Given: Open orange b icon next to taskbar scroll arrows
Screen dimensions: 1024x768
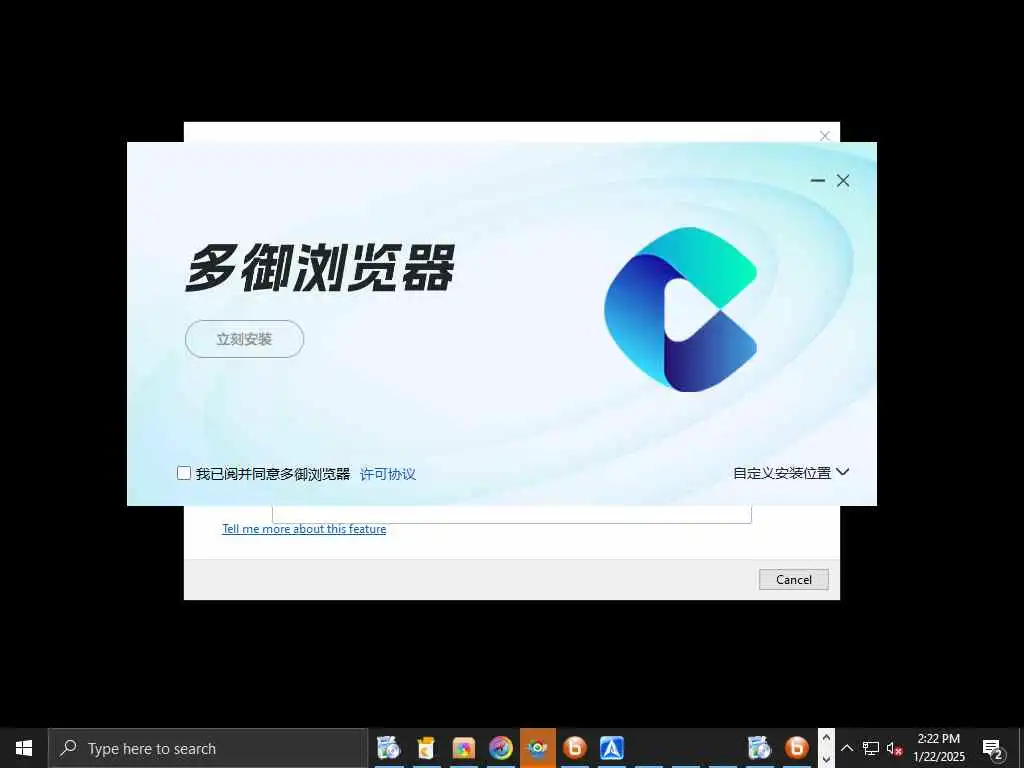Looking at the screenshot, I should click(797, 748).
